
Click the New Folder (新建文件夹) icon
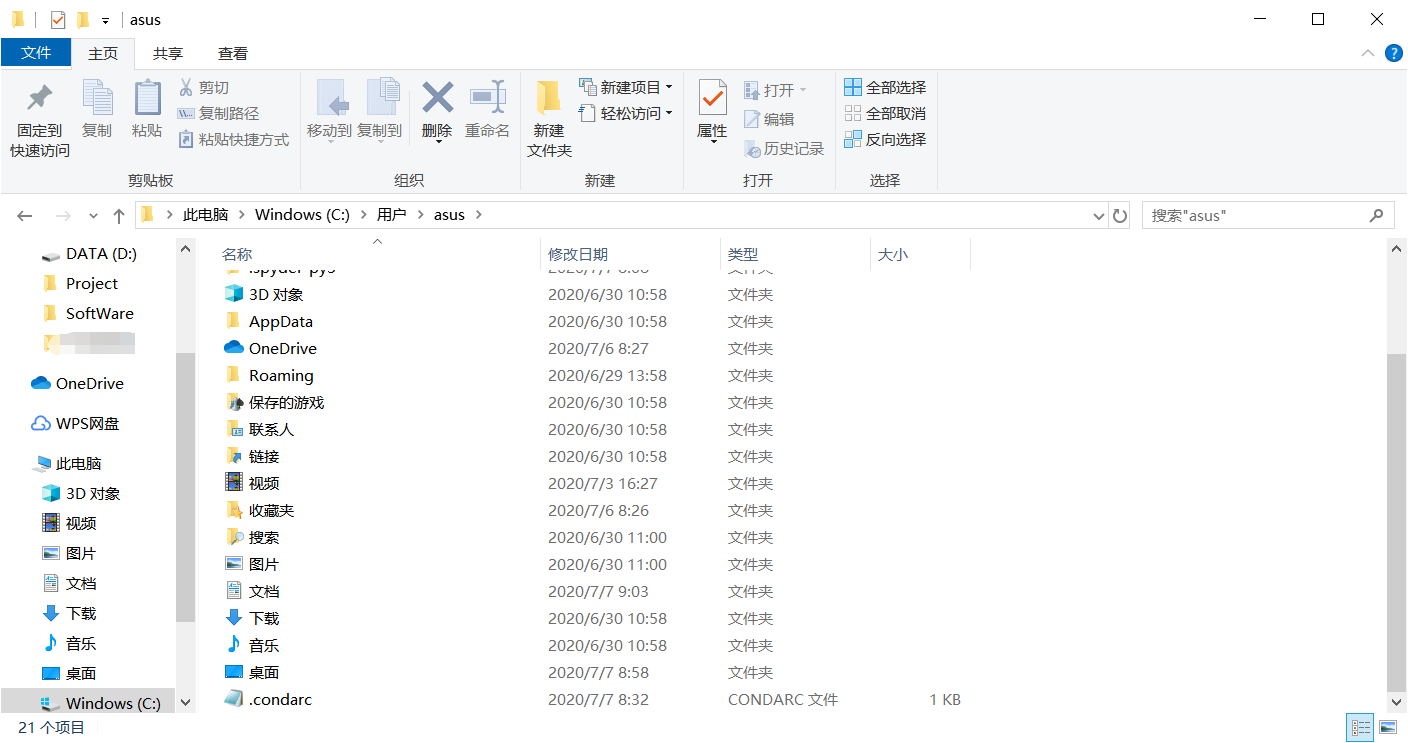pos(548,98)
